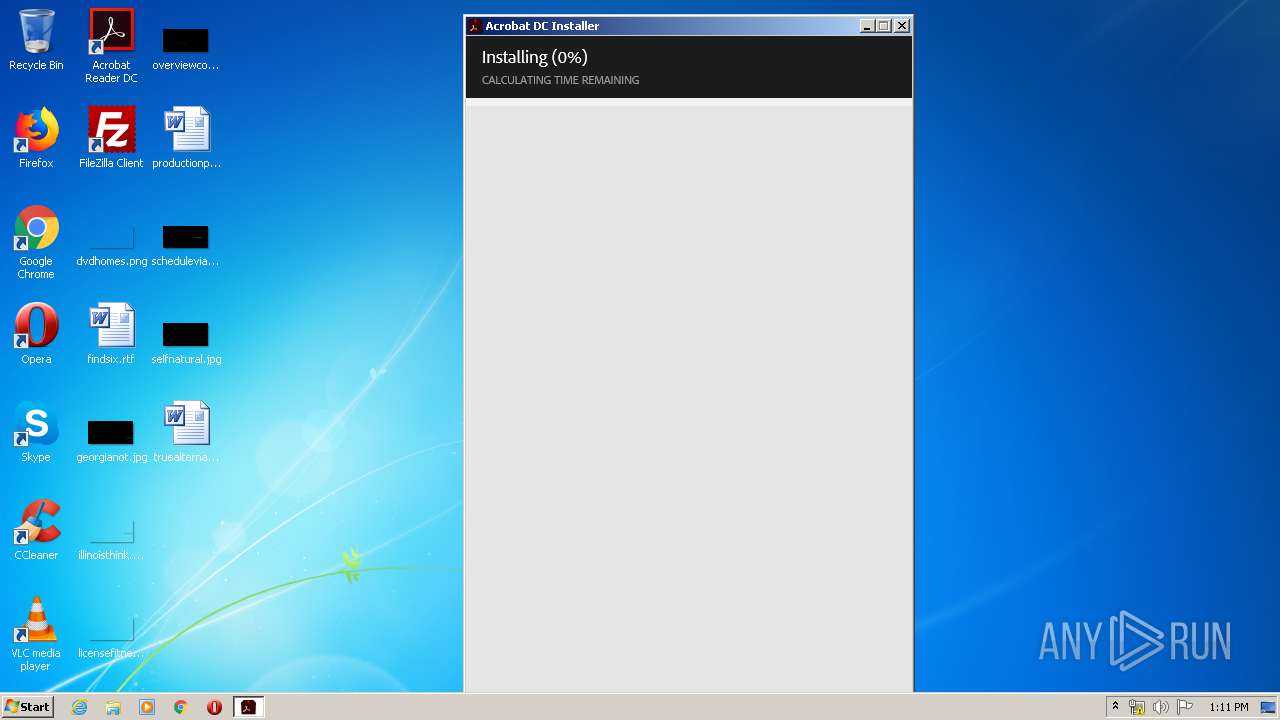
Task: Close the Acrobat DC Installer window
Action: [x=902, y=26]
